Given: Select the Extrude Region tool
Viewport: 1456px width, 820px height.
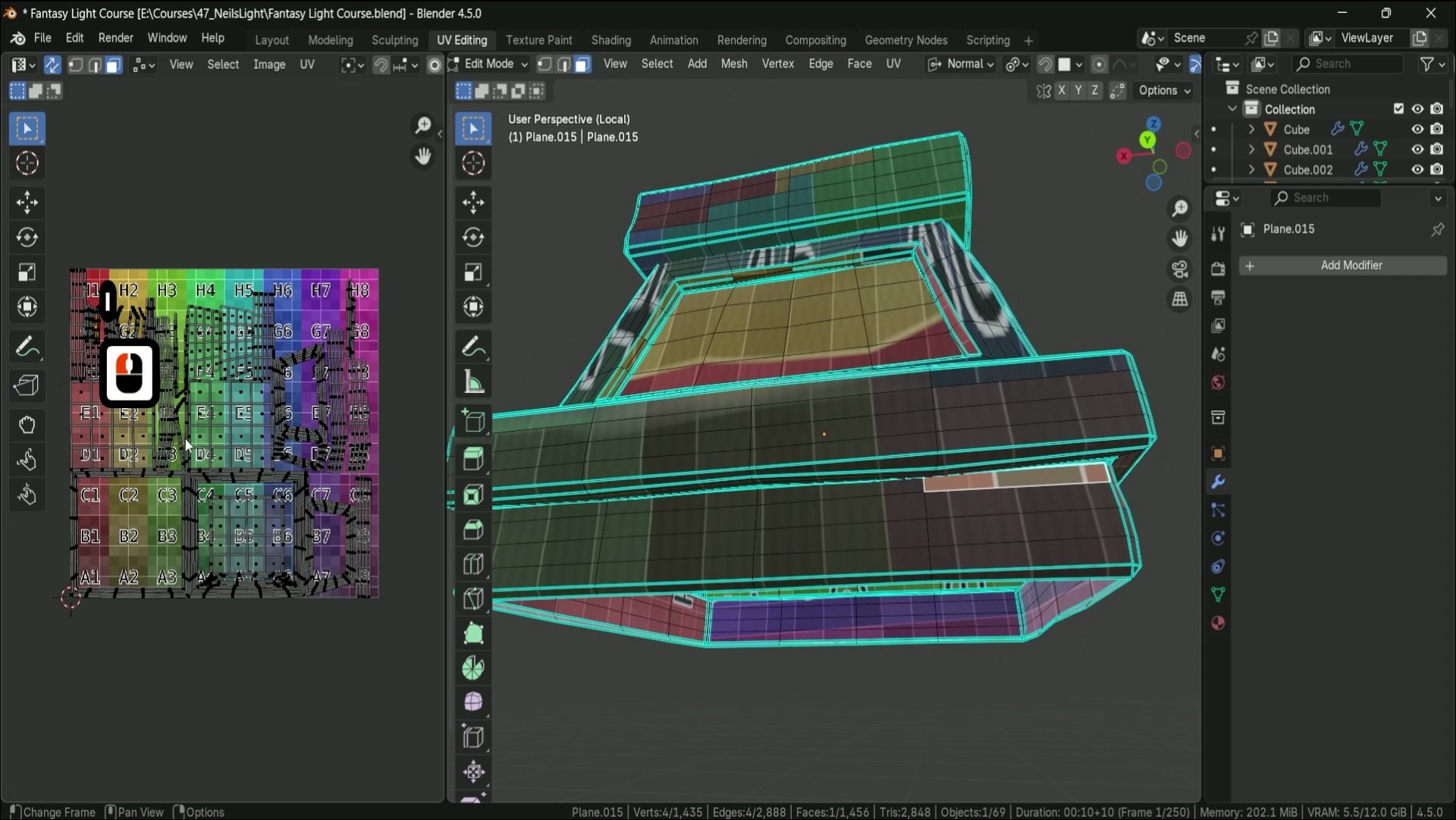Looking at the screenshot, I should point(473,459).
